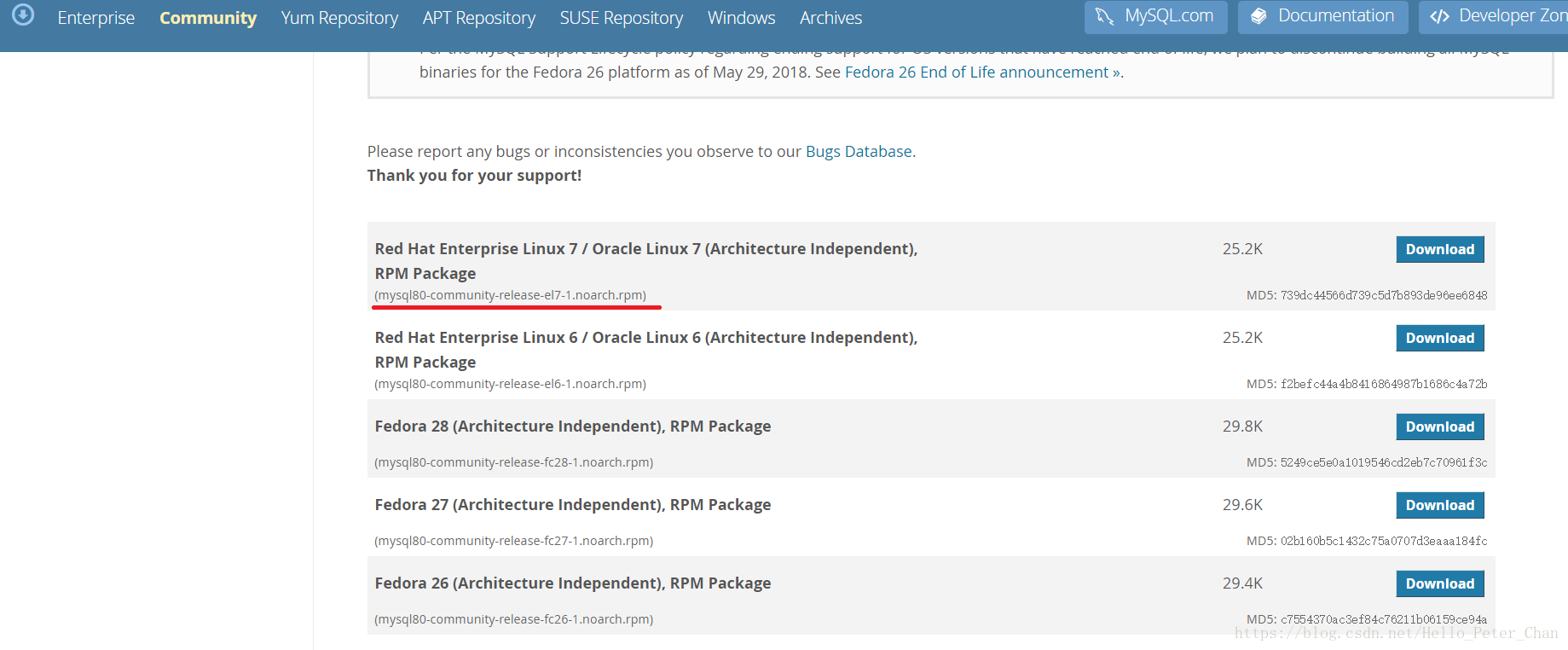Click the Red Hat Enterprise Linux 6 package title
Viewport: 1568px width, 650px height.
tap(646, 350)
